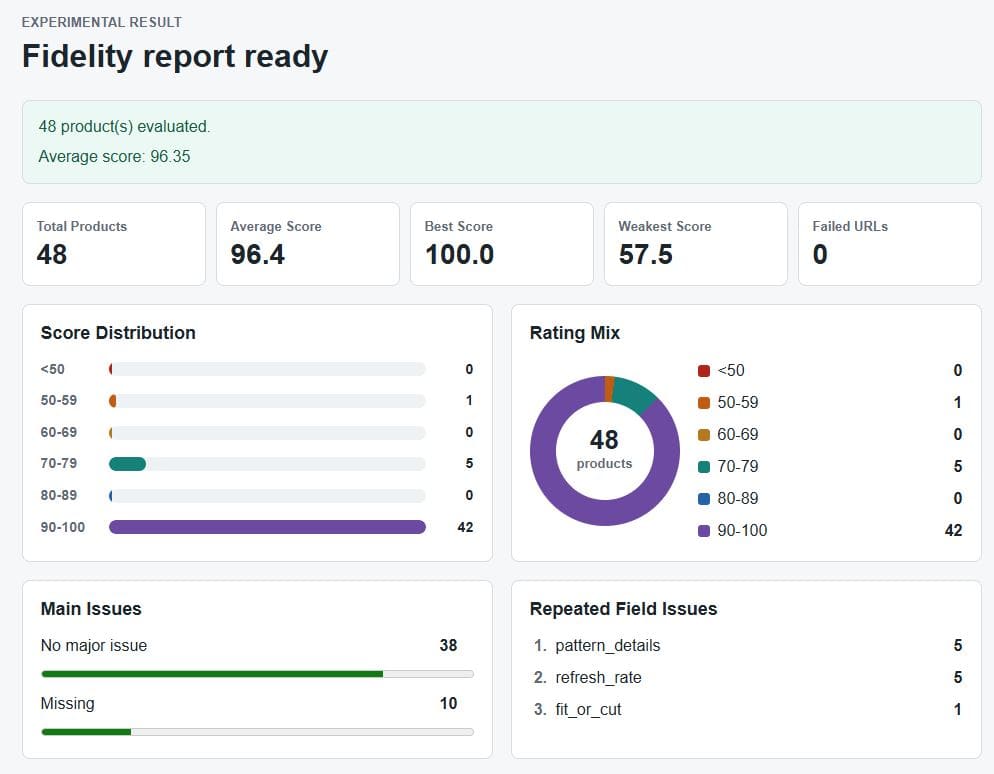Click the 'pattern_details' field issue row
The image size is (994, 774).
[747, 646]
